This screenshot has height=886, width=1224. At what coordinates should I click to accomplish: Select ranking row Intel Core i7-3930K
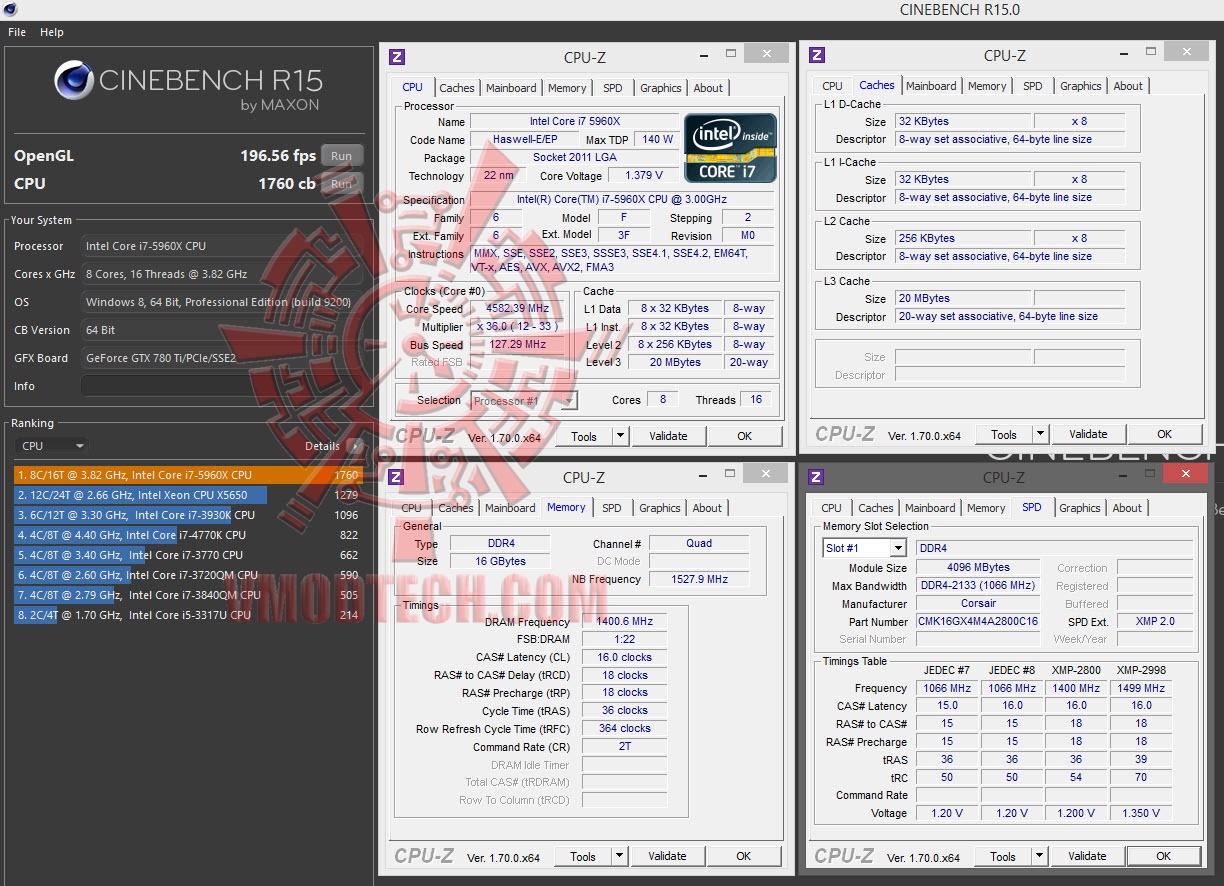[188, 515]
